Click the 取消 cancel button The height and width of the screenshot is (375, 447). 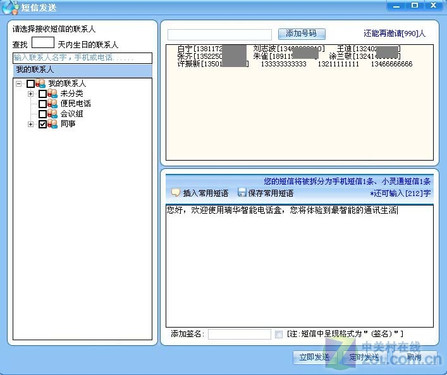(x=414, y=357)
